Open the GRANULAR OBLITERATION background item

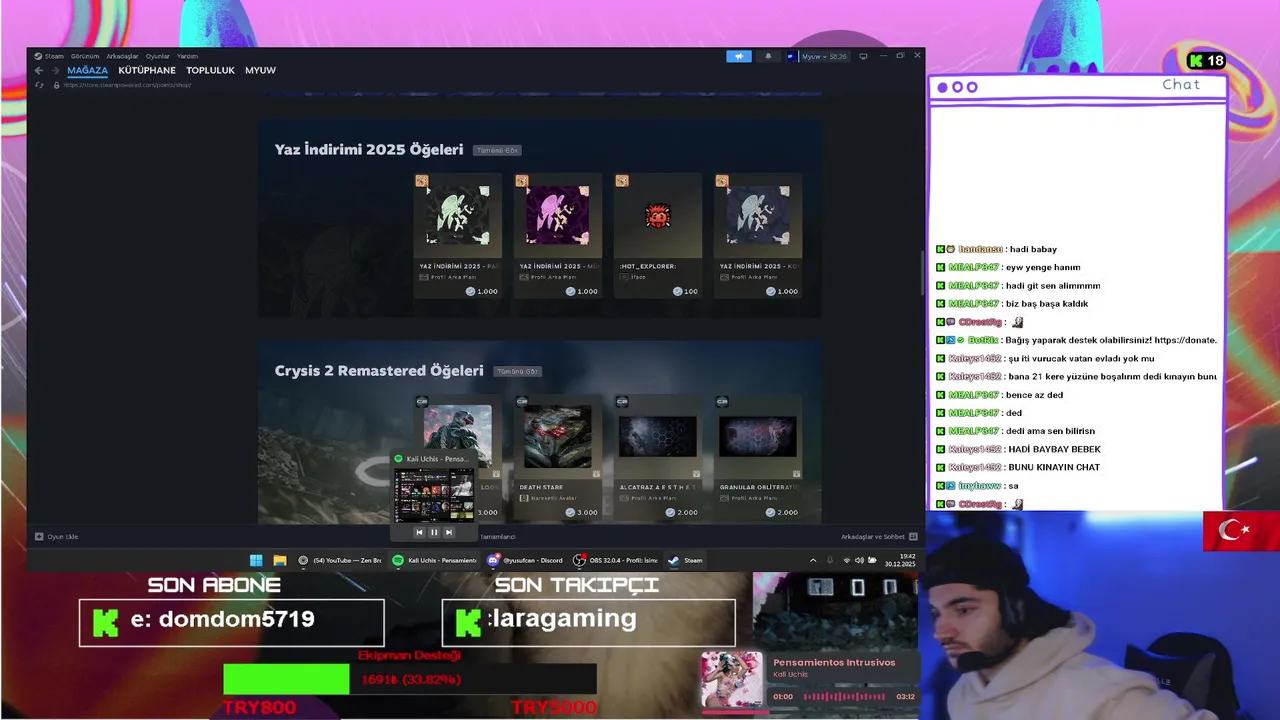(x=757, y=457)
